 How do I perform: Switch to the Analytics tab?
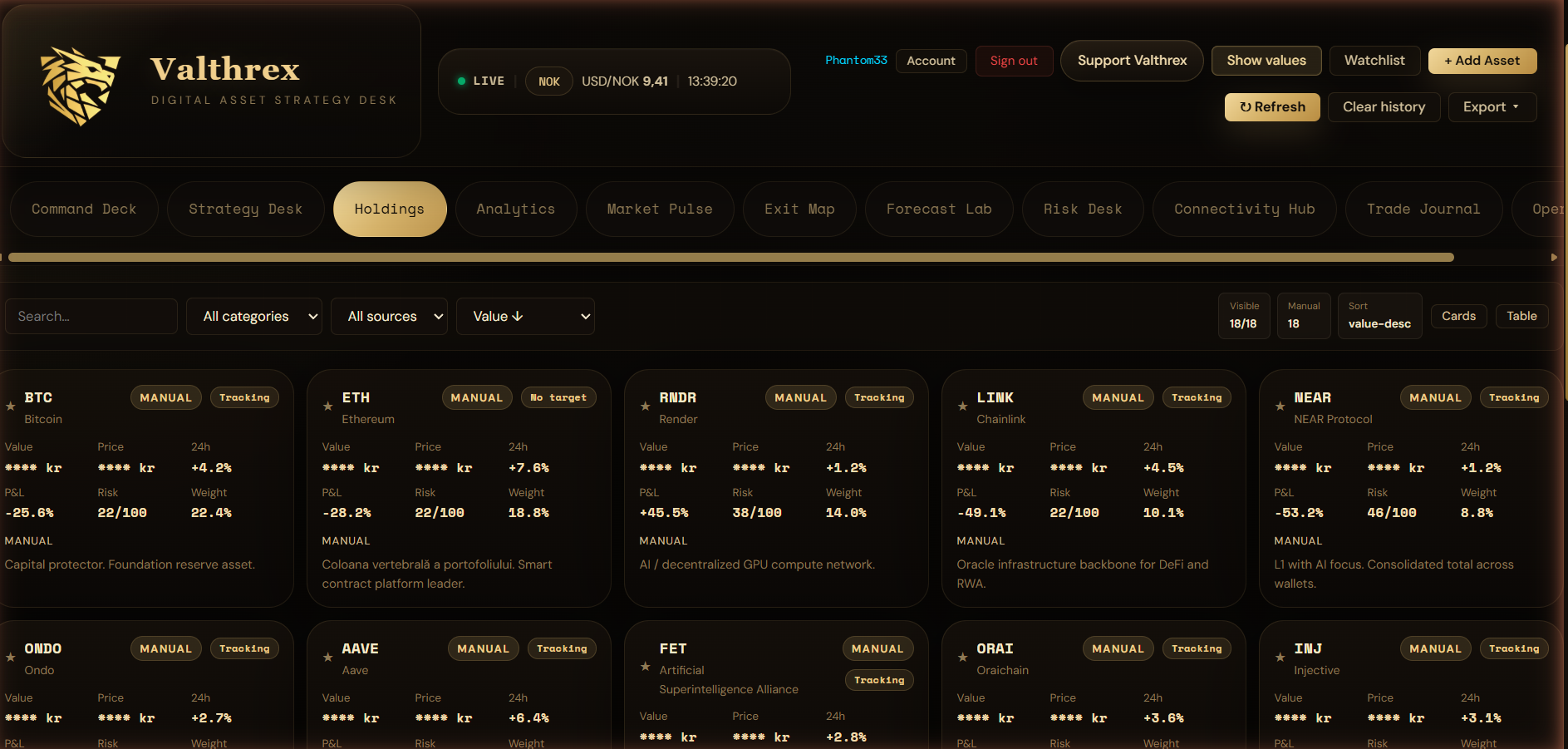516,209
